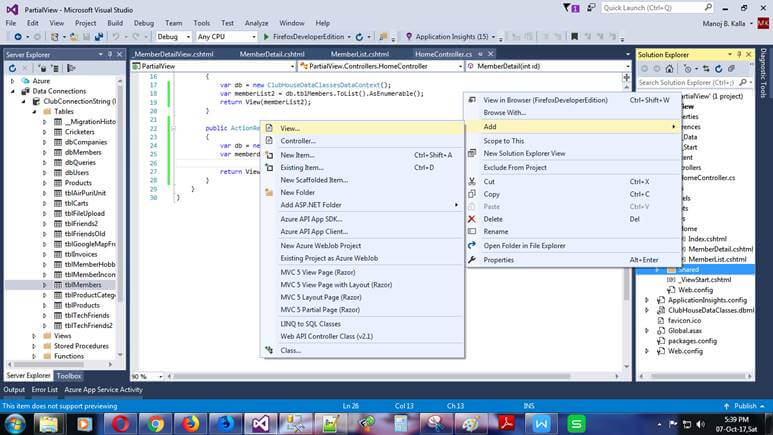Open the Diagnostic Tools side tab

coord(763,72)
